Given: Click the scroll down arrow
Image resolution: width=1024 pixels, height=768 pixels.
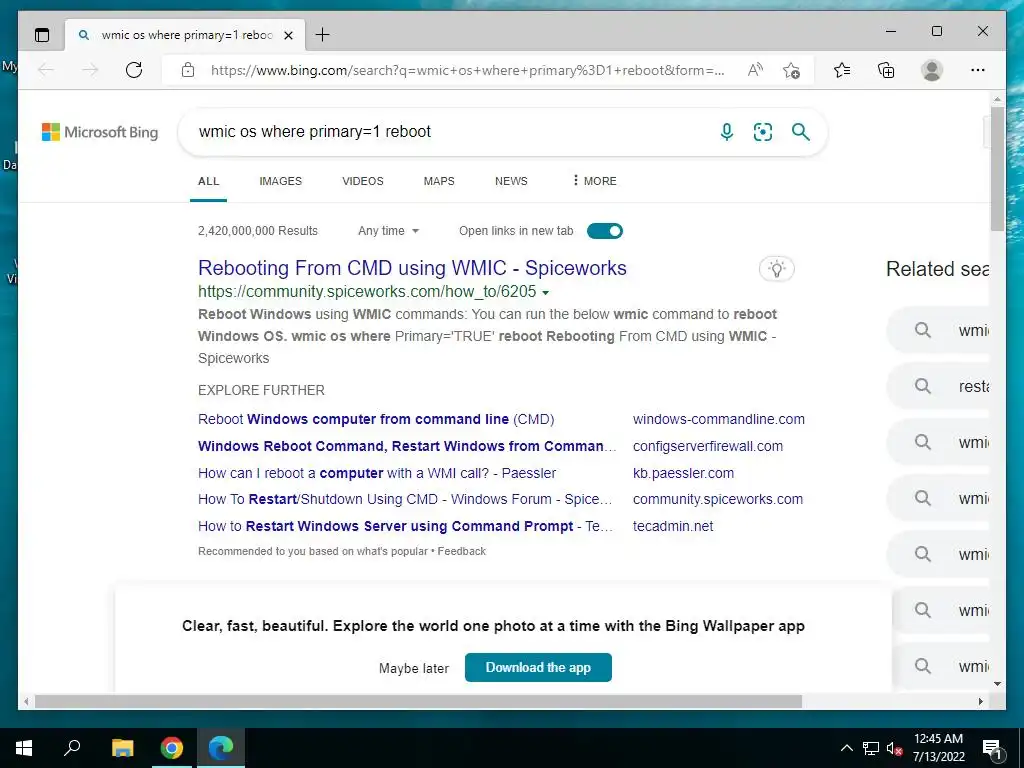Looking at the screenshot, I should [997, 684].
